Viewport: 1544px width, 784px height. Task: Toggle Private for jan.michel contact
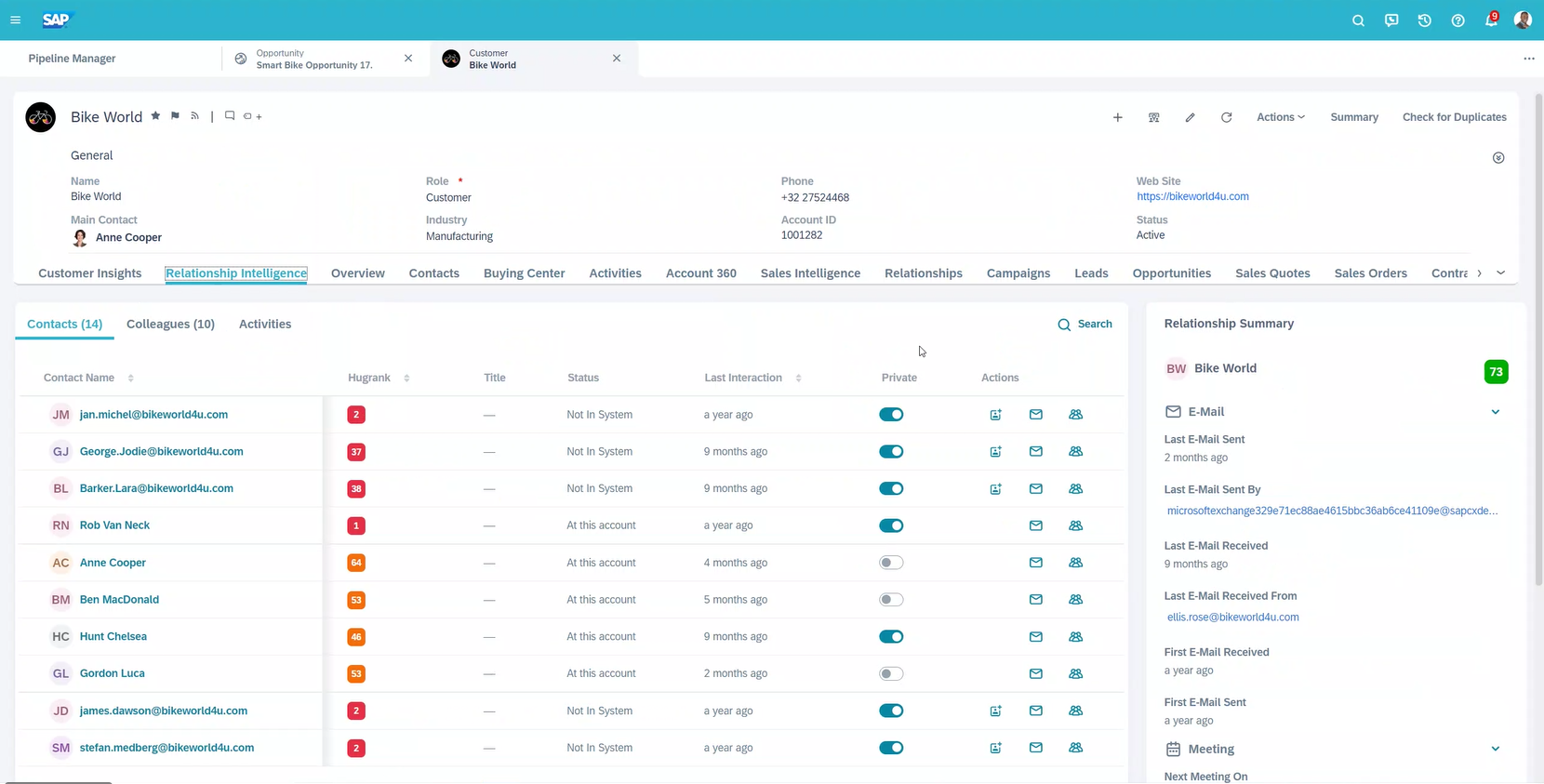(891, 414)
